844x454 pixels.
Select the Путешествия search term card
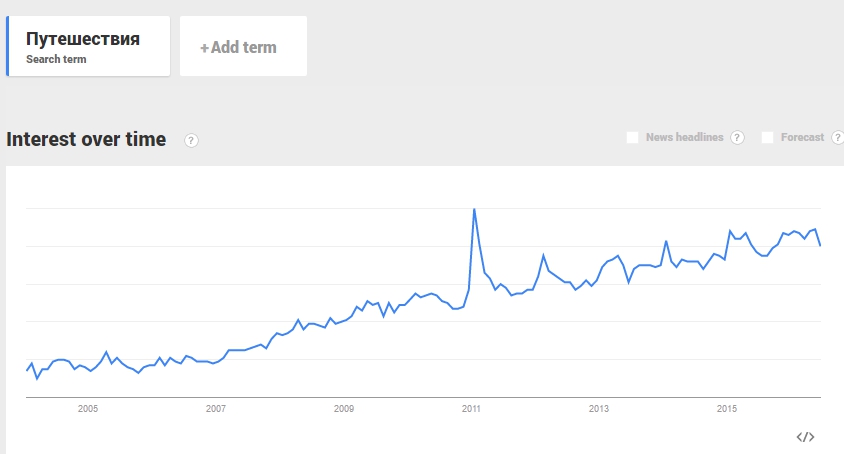click(x=88, y=46)
